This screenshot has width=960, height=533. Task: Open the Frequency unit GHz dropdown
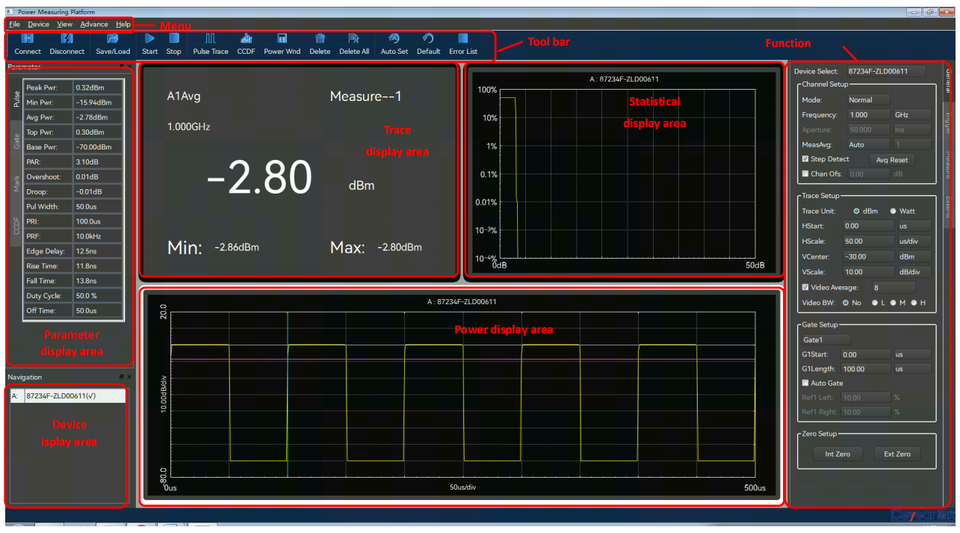coord(912,115)
